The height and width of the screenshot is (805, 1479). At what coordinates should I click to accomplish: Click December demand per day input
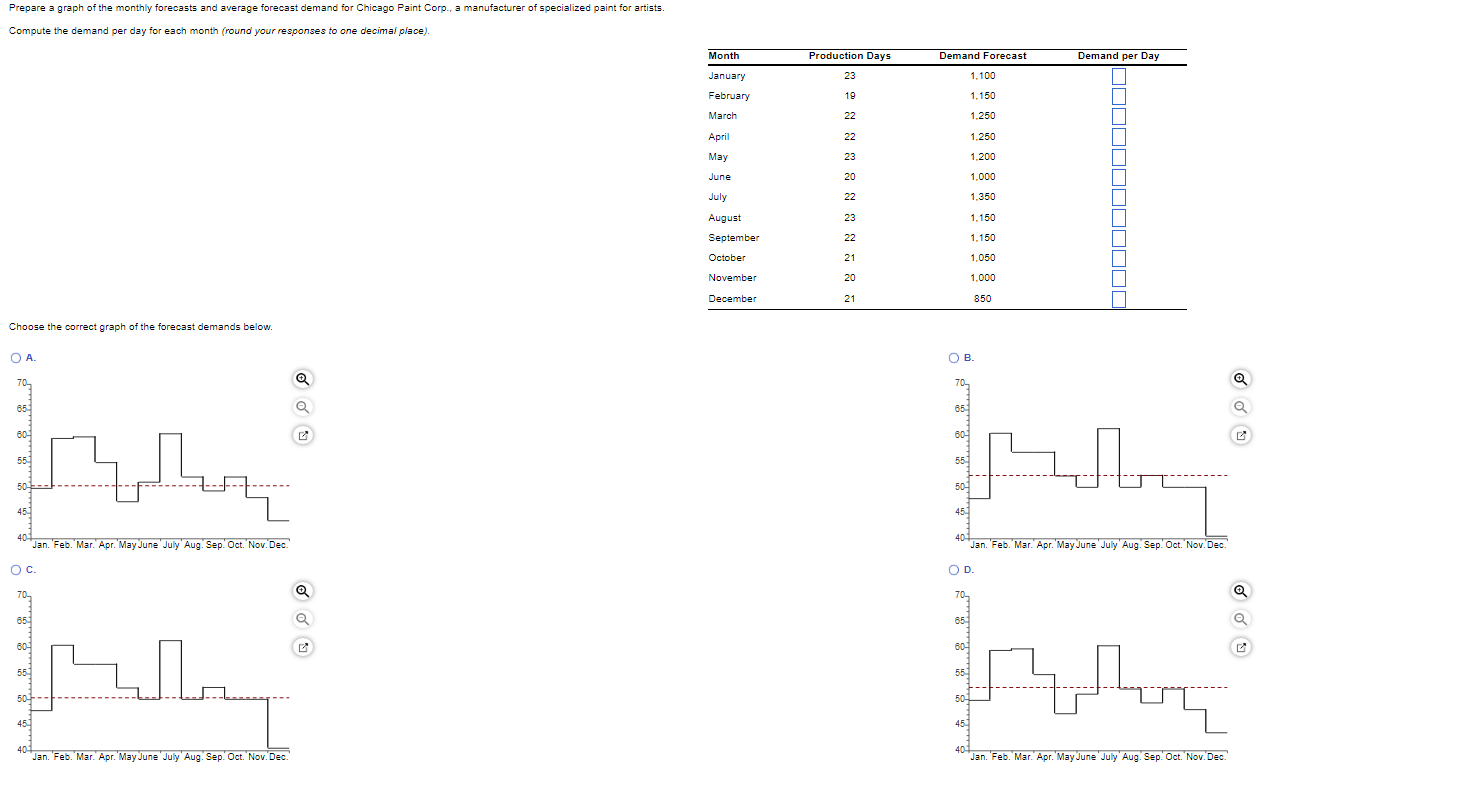tap(1118, 299)
